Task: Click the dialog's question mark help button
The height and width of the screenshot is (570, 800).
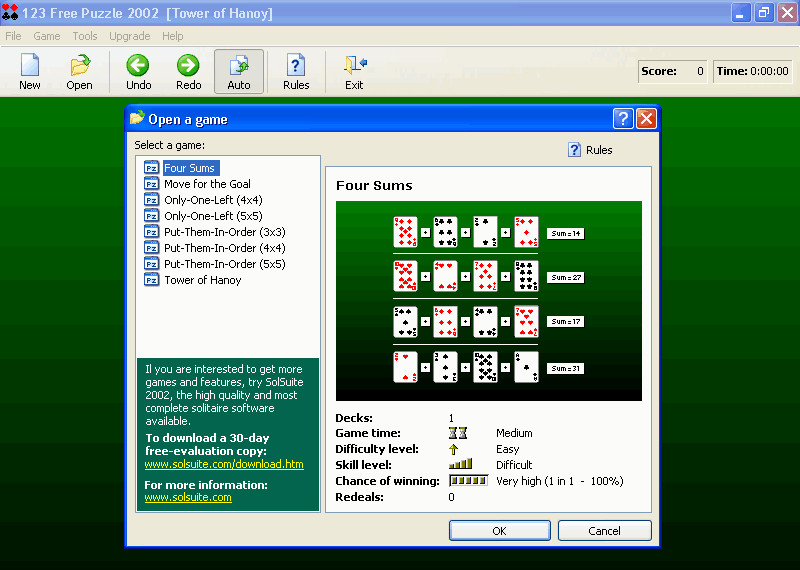Action: 623,119
